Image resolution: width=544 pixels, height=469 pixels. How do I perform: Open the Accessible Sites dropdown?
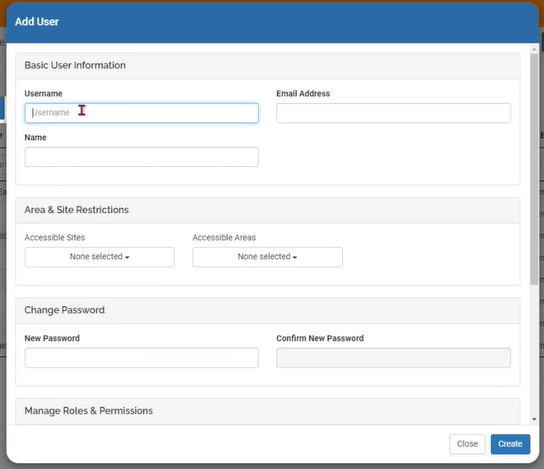coord(100,257)
